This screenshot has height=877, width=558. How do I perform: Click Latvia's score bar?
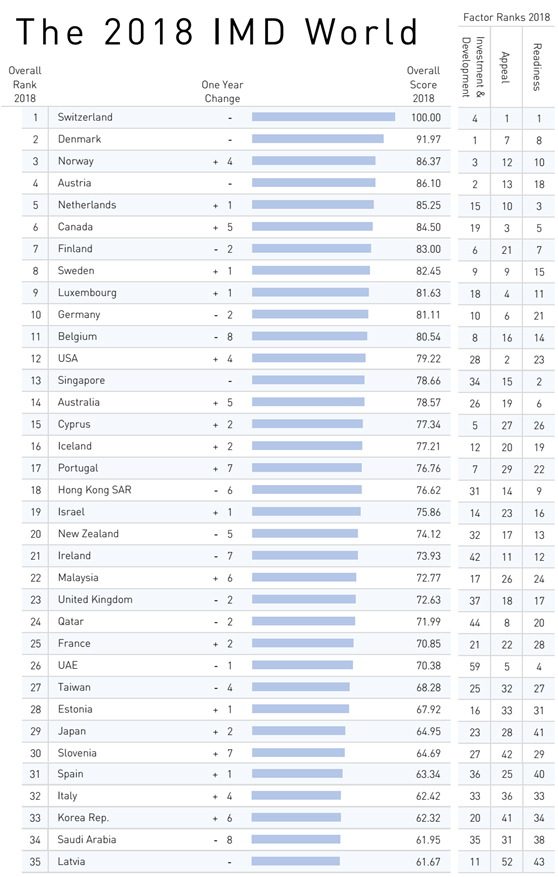click(296, 861)
